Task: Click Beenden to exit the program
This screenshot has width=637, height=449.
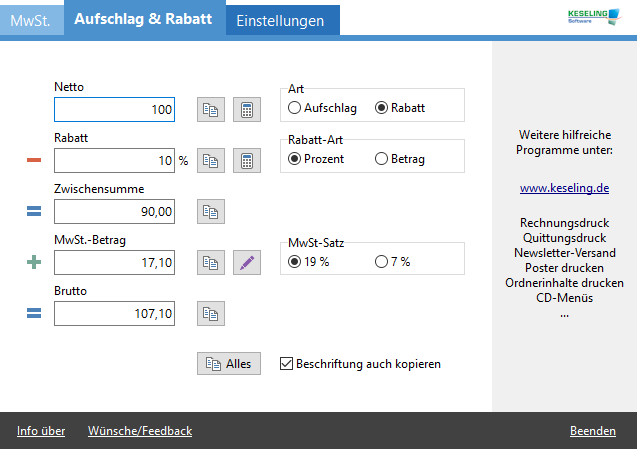Action: [592, 431]
